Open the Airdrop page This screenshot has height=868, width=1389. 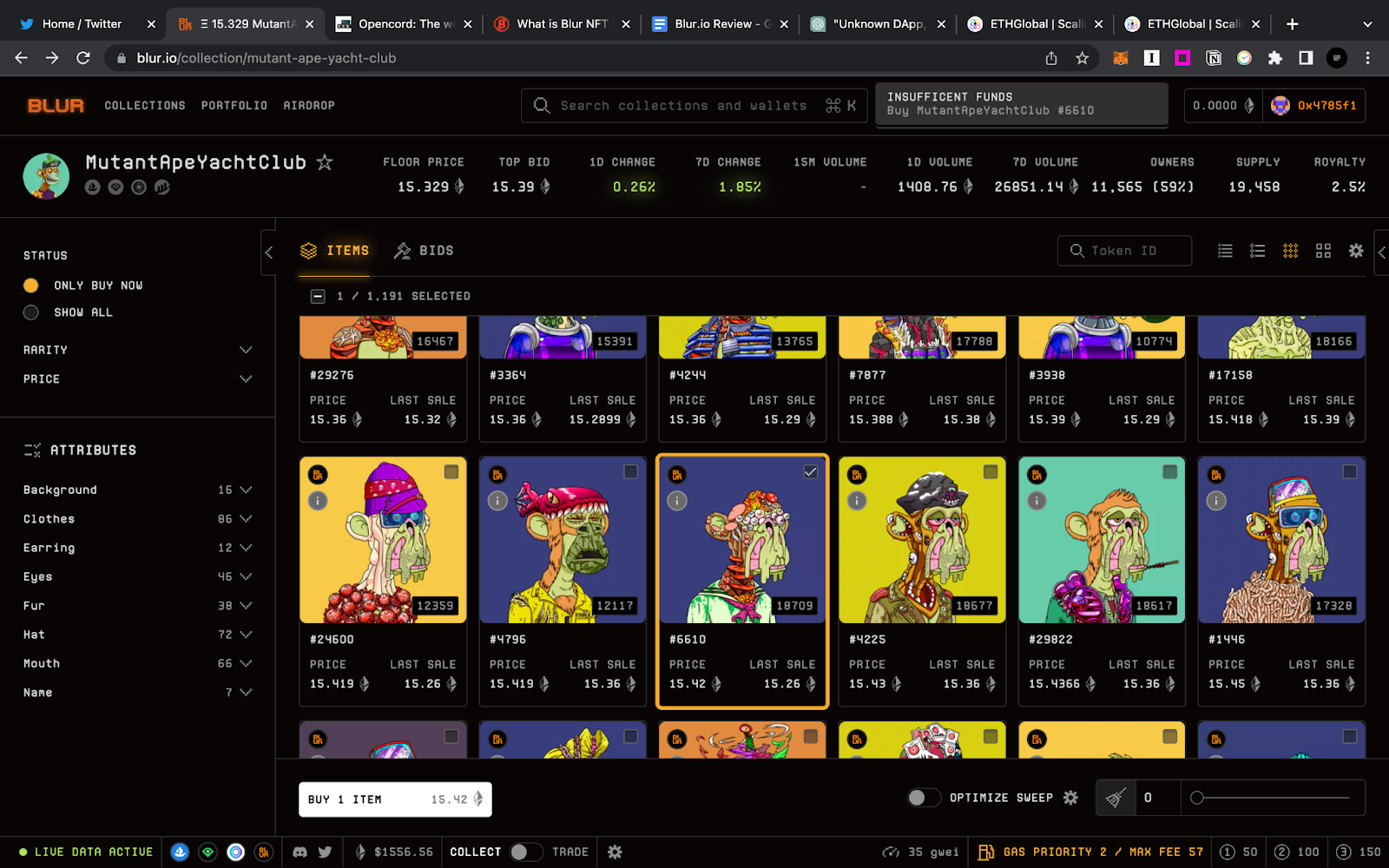(309, 106)
